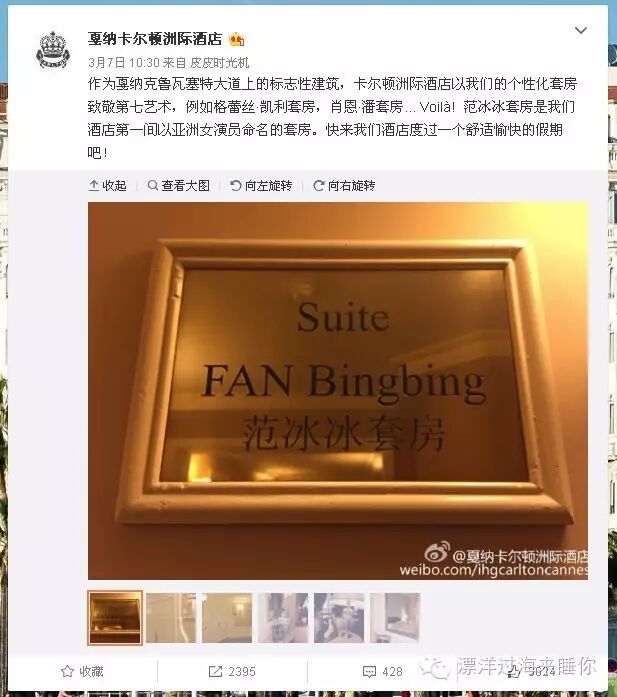This screenshot has height=697, width=617.
Task: Open the post options chevron menu
Action: [581, 30]
